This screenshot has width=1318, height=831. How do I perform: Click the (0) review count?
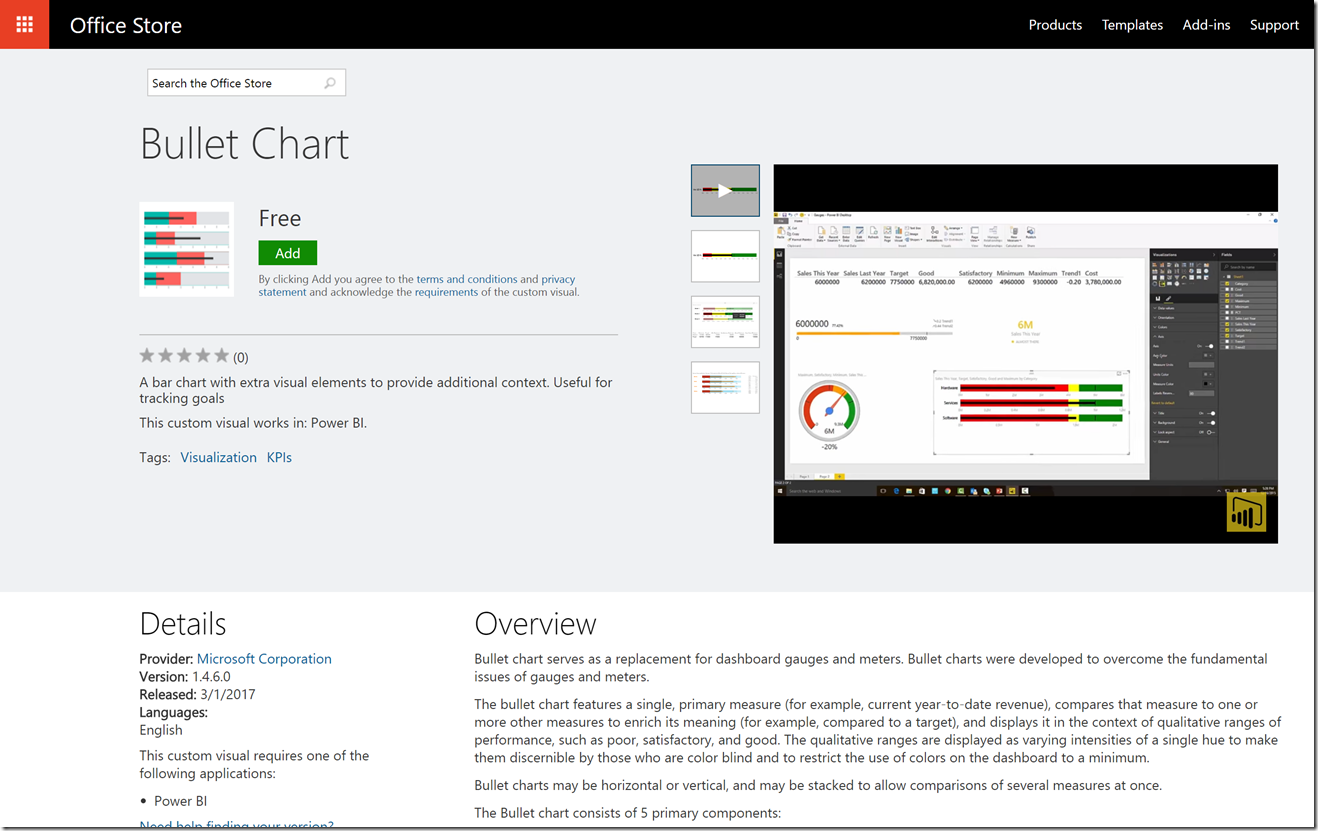tap(241, 357)
